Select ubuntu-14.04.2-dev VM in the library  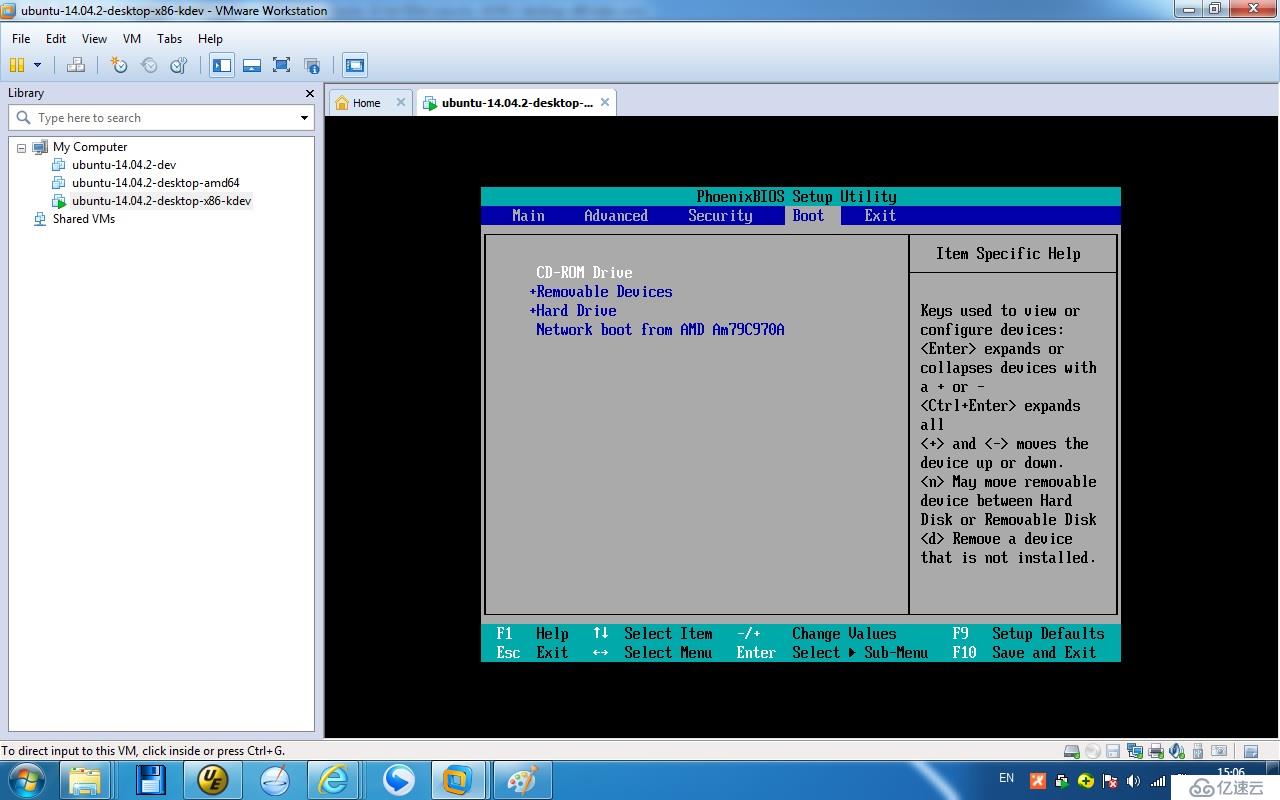point(124,165)
